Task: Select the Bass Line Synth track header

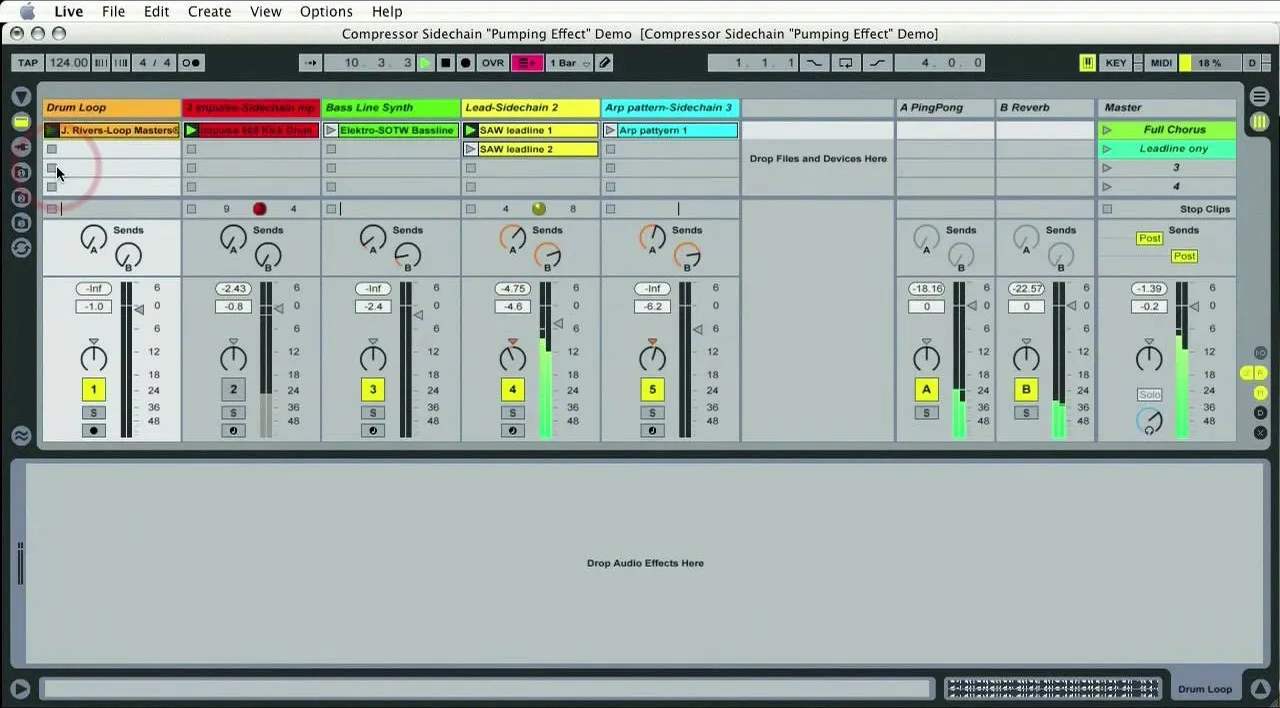Action: click(x=391, y=107)
